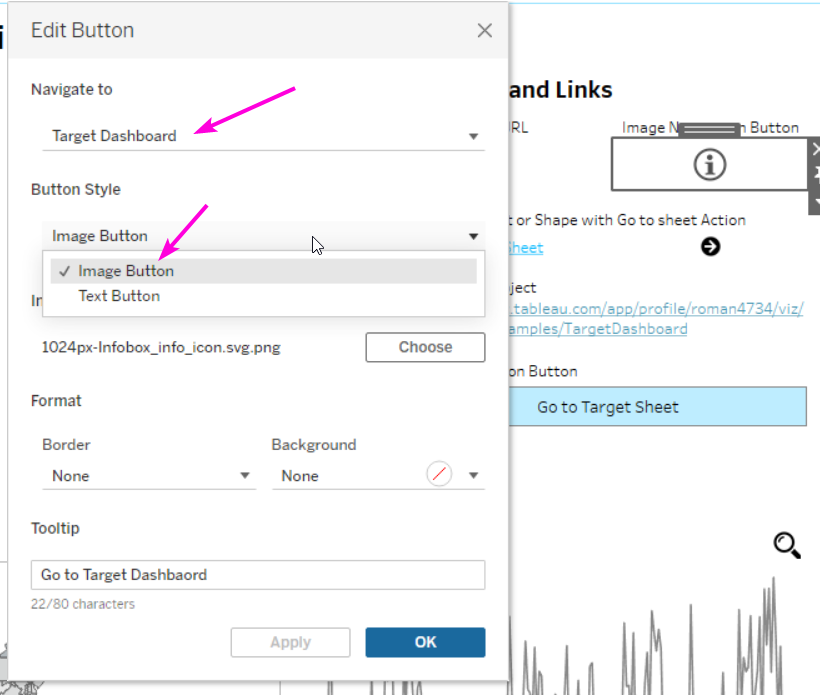Click the blue Sheet text link
The width and height of the screenshot is (820, 695).
coord(526,248)
